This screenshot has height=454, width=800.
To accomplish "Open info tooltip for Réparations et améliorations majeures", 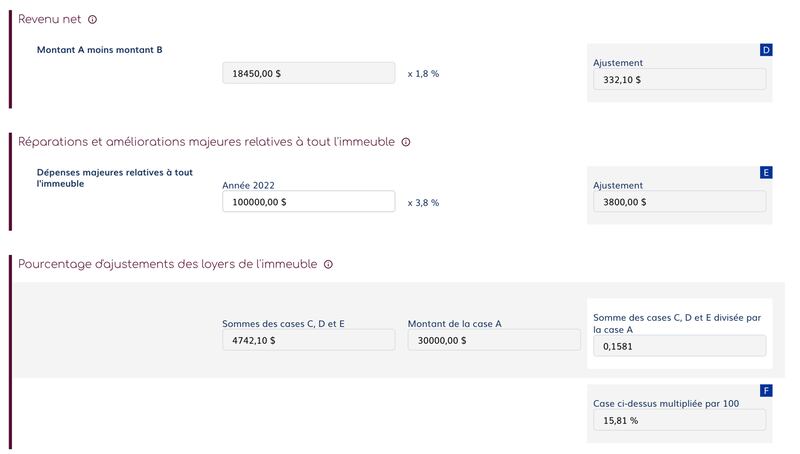I will (x=406, y=142).
